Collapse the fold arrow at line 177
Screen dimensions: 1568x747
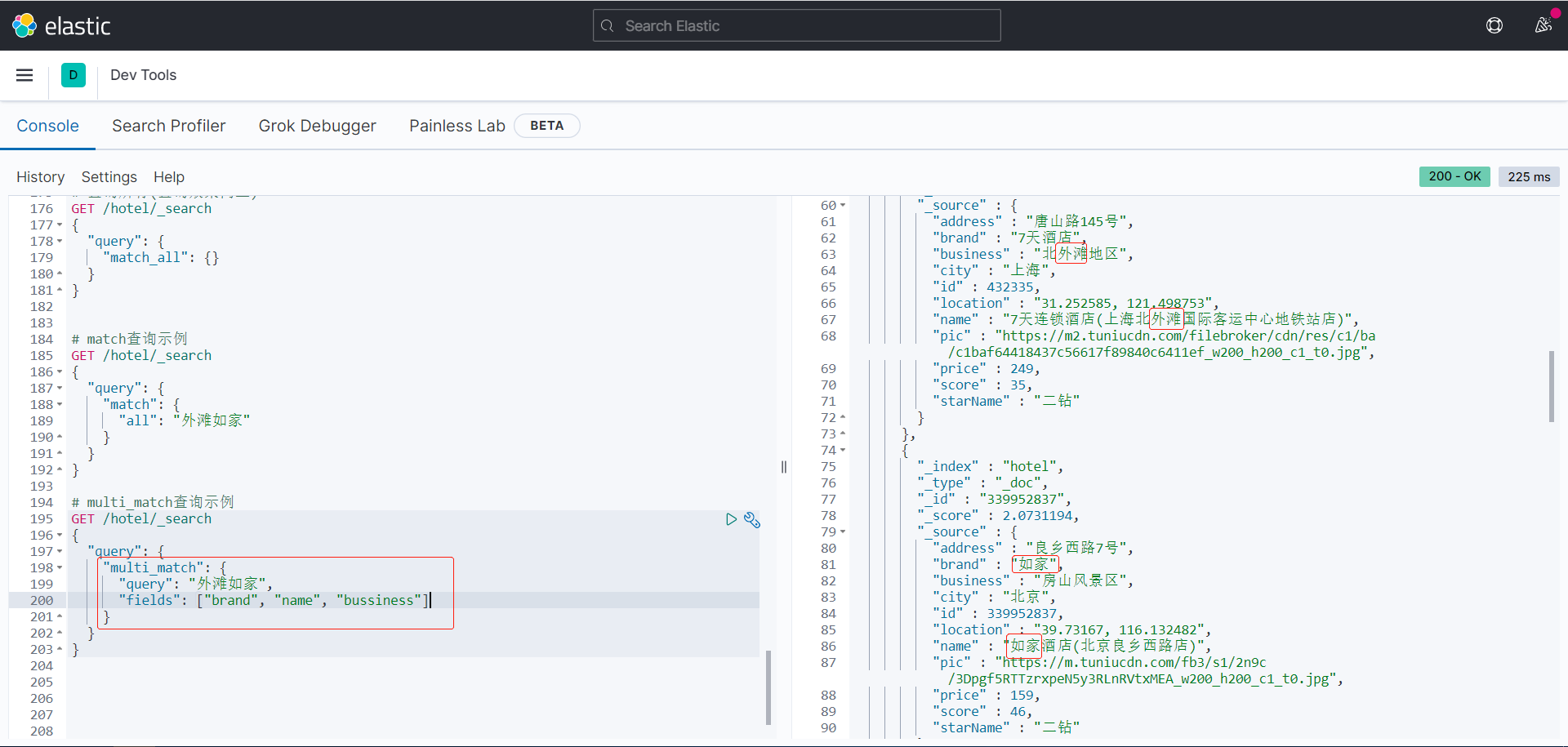coord(60,225)
